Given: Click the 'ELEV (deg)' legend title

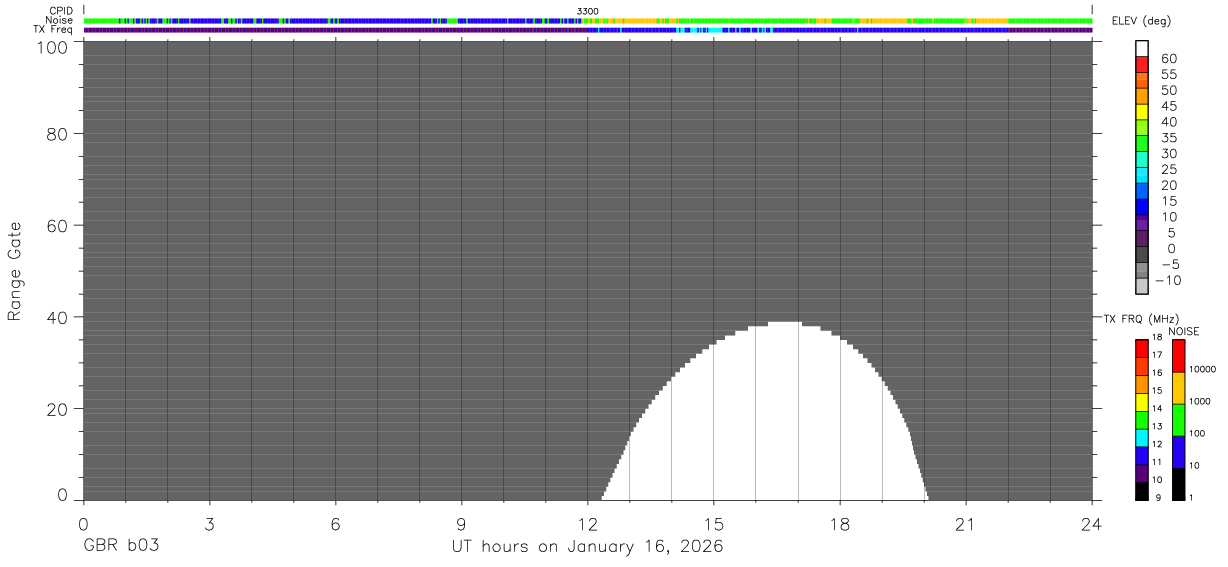Looking at the screenshot, I should [1141, 21].
